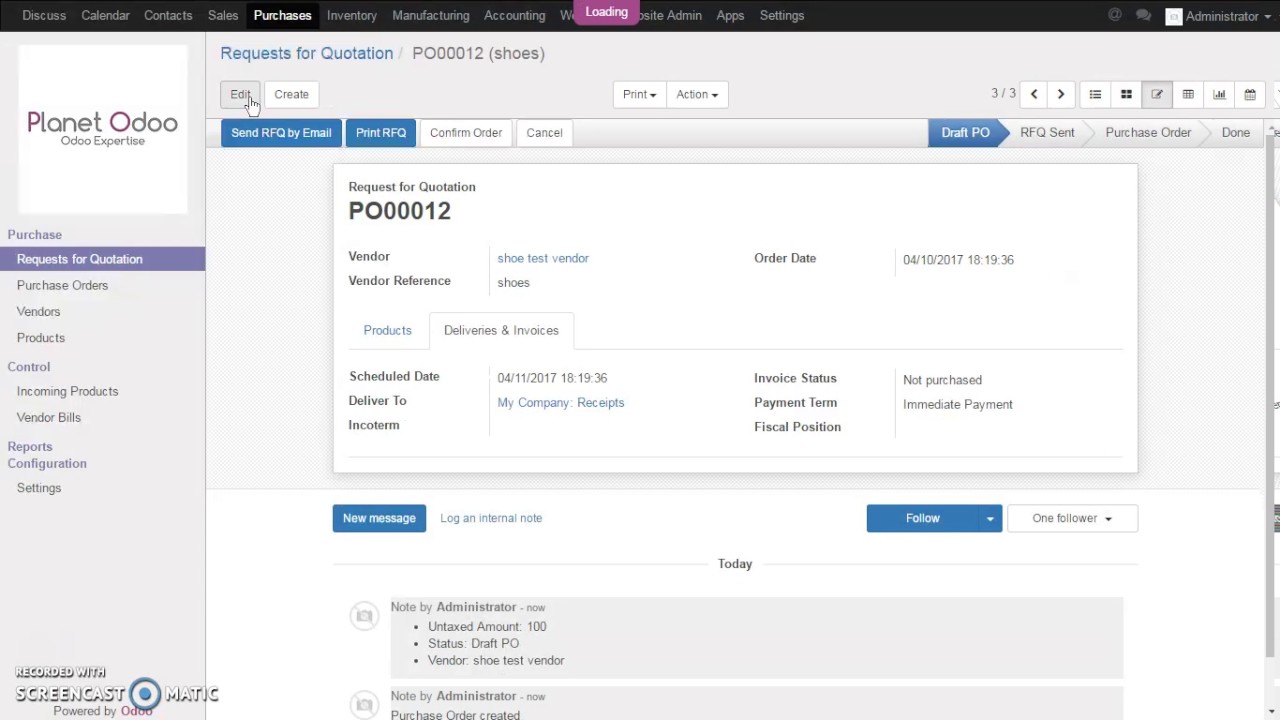Screen dimensions: 1280x720
Task: Click the Purchase Order status stage
Action: (1148, 132)
